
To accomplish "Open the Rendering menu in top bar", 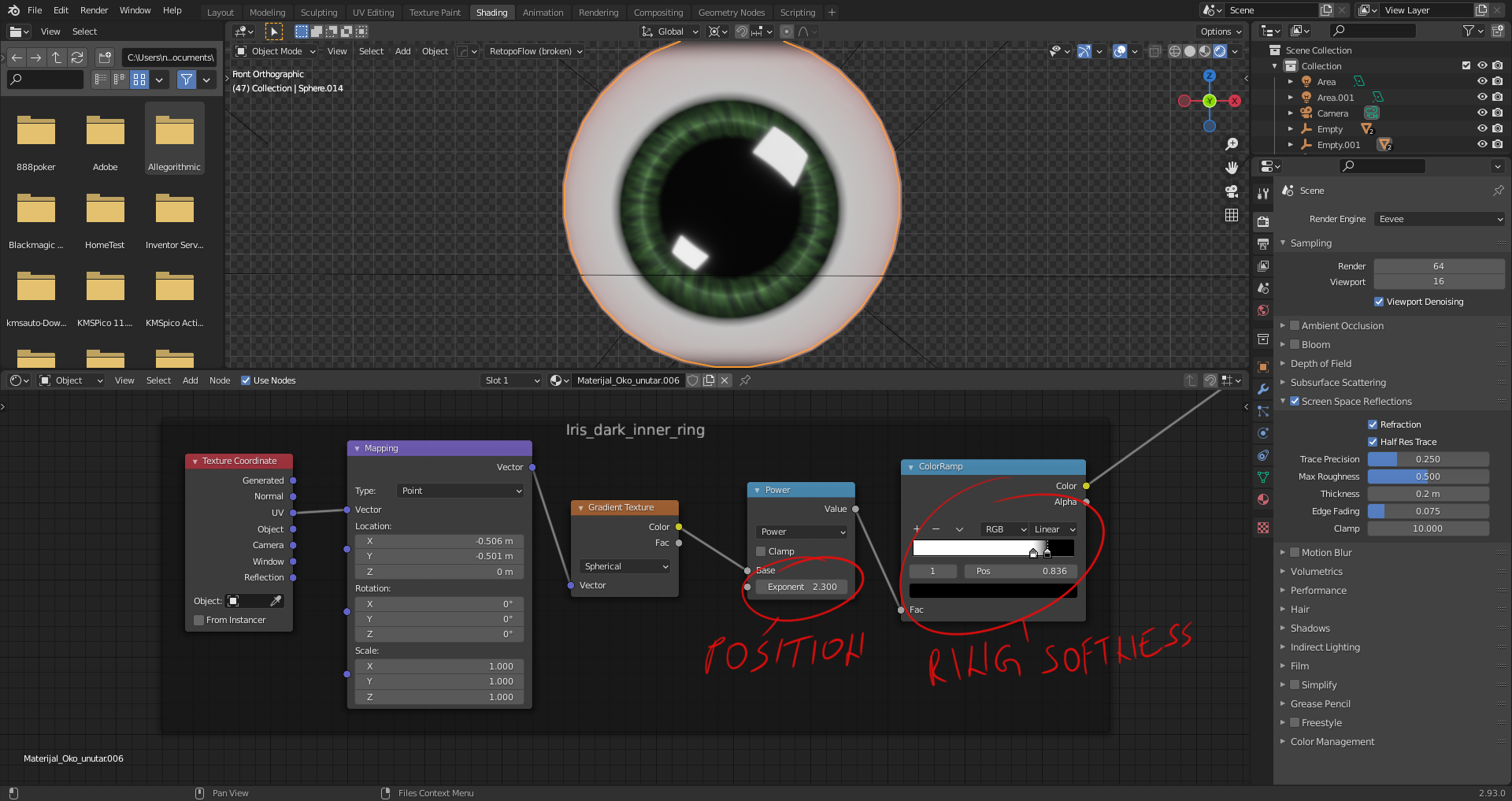I will pos(598,12).
